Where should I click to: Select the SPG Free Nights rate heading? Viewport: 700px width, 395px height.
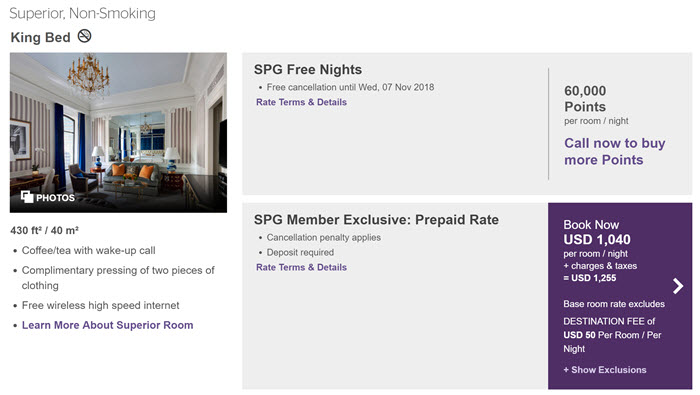click(x=308, y=70)
